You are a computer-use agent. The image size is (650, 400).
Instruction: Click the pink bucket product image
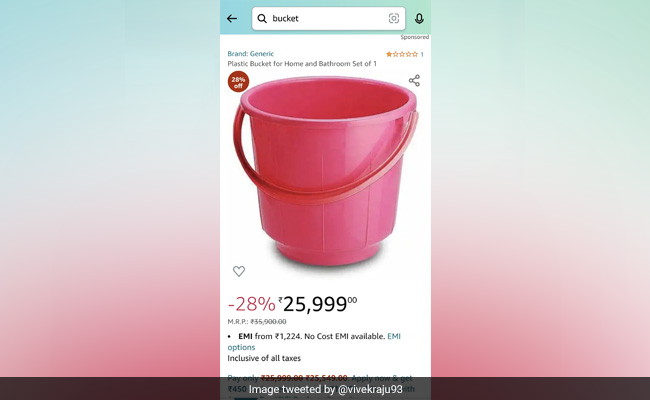[325, 171]
